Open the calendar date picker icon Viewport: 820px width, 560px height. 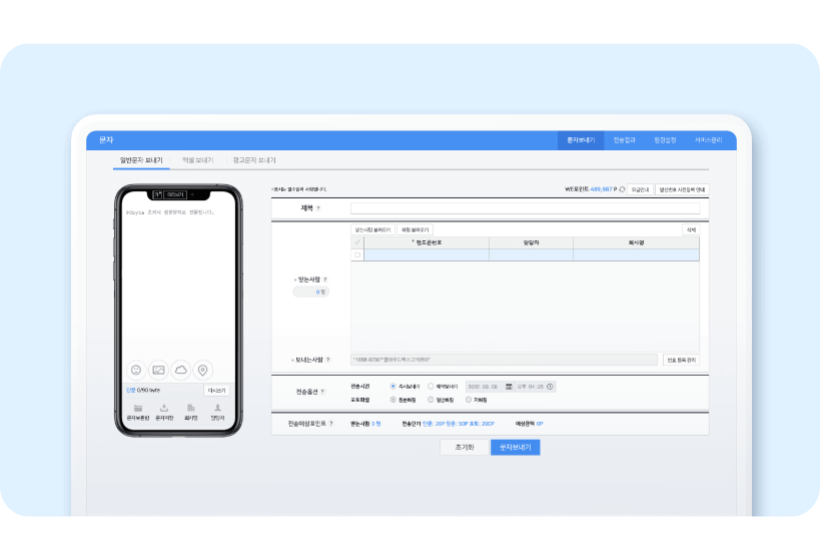pos(509,386)
